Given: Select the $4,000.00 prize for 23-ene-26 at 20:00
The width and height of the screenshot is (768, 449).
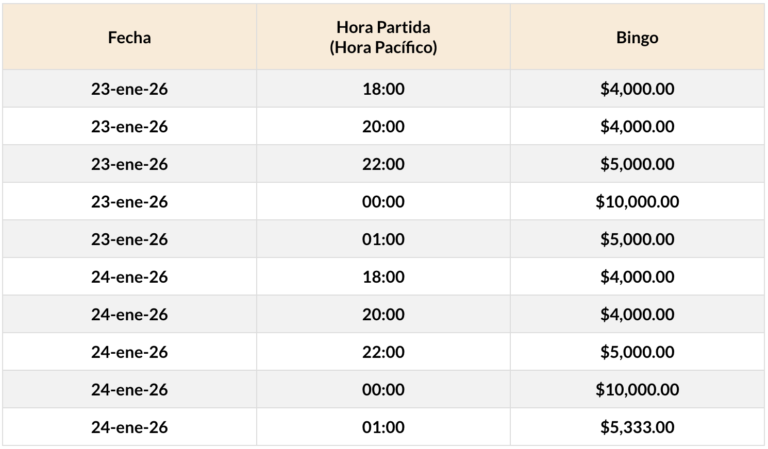Looking at the screenshot, I should point(637,127).
